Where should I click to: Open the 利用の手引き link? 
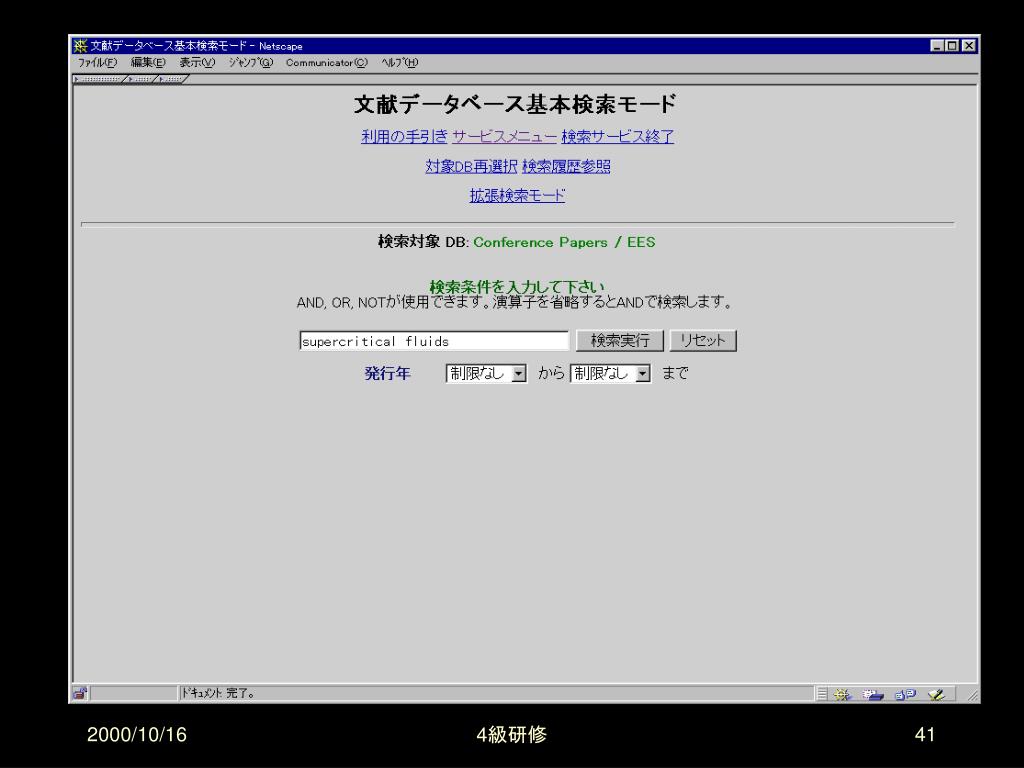[404, 136]
